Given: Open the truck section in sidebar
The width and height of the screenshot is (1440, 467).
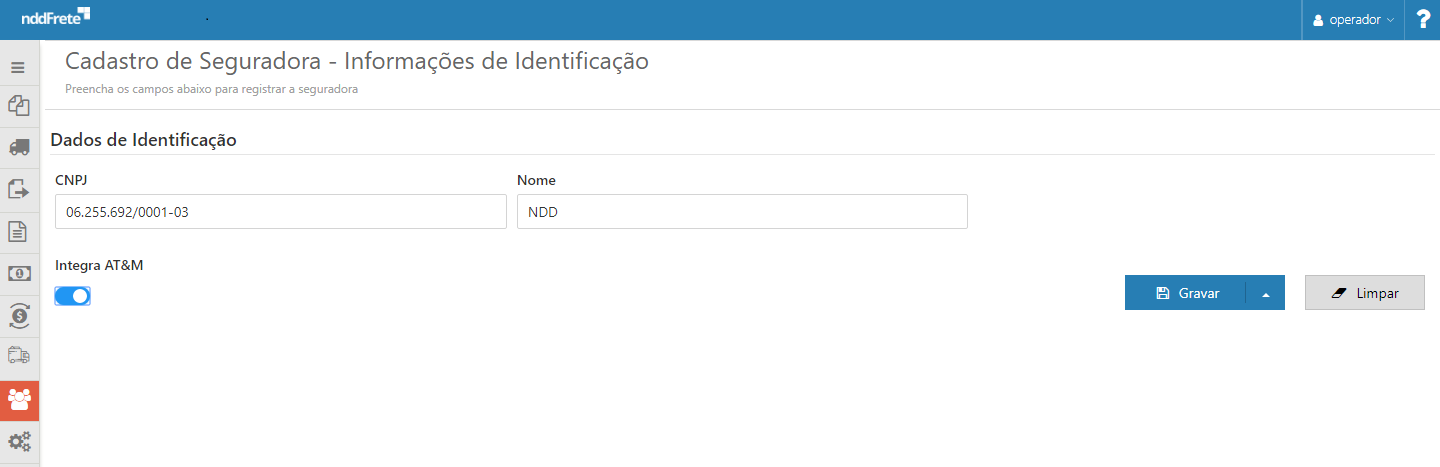Looking at the screenshot, I should 18,147.
